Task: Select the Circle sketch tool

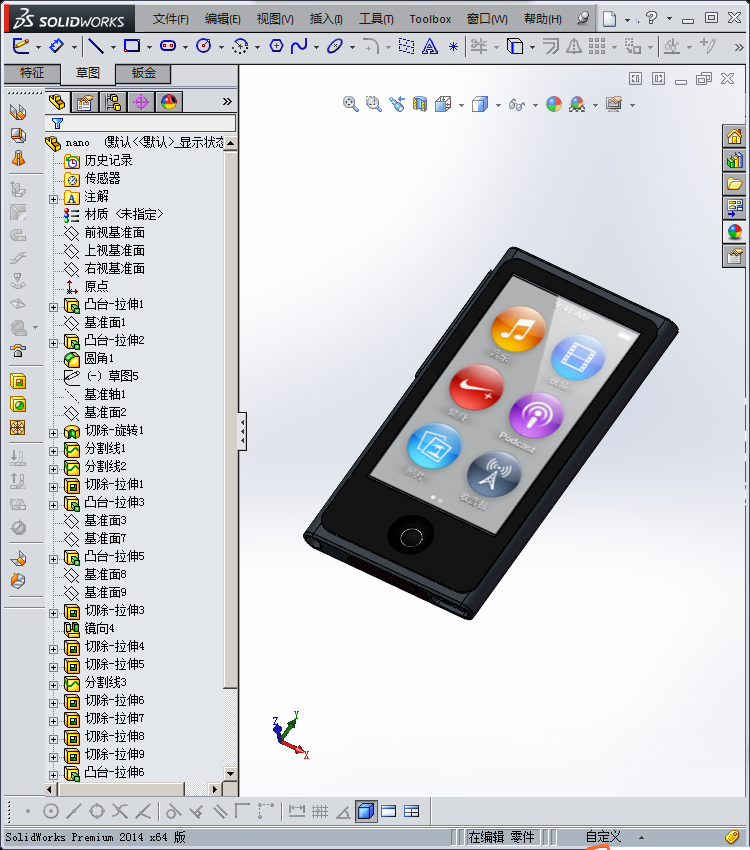Action: coord(204,46)
